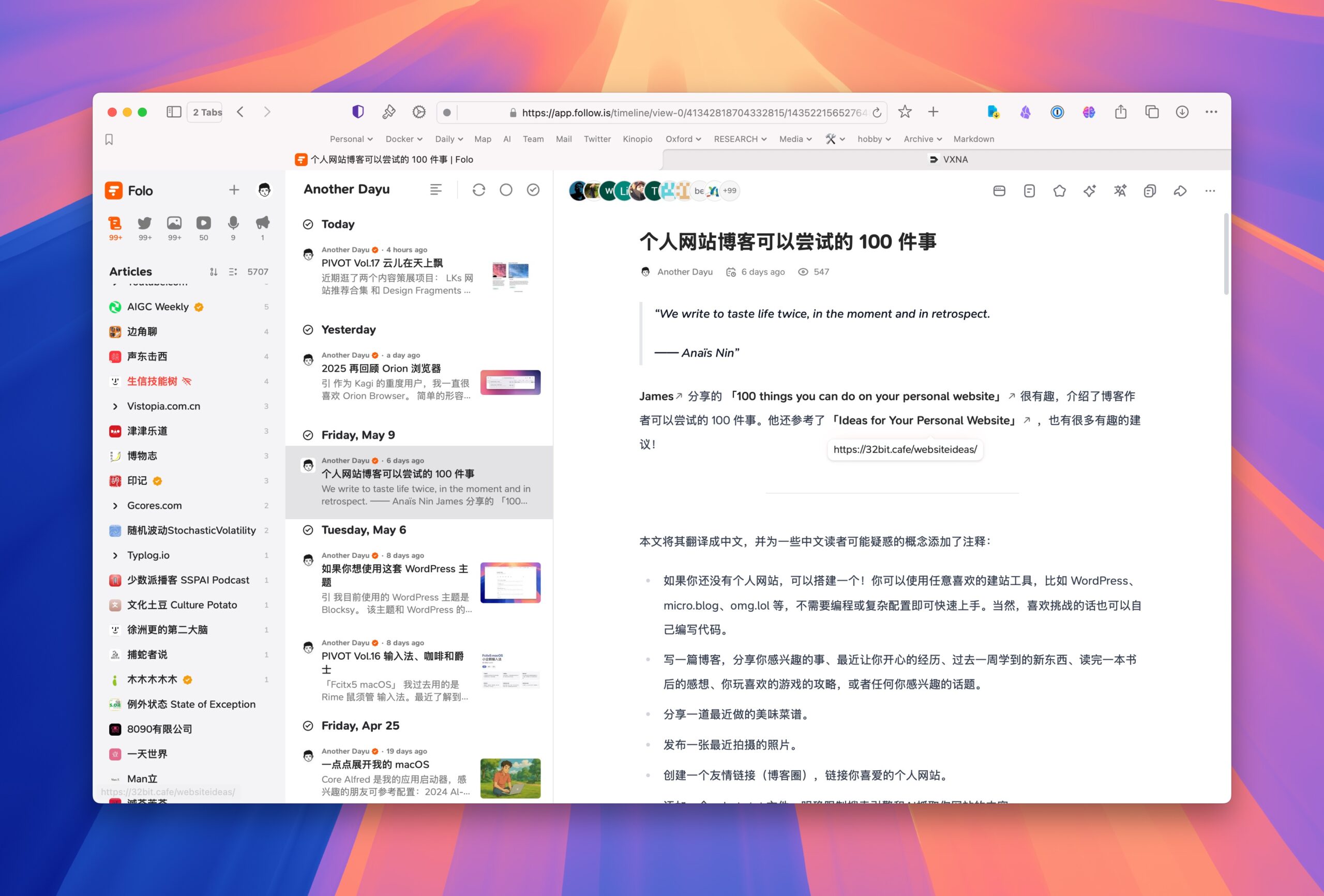Open the Daily bookmarks dropdown
The width and height of the screenshot is (1324, 896).
(x=449, y=139)
